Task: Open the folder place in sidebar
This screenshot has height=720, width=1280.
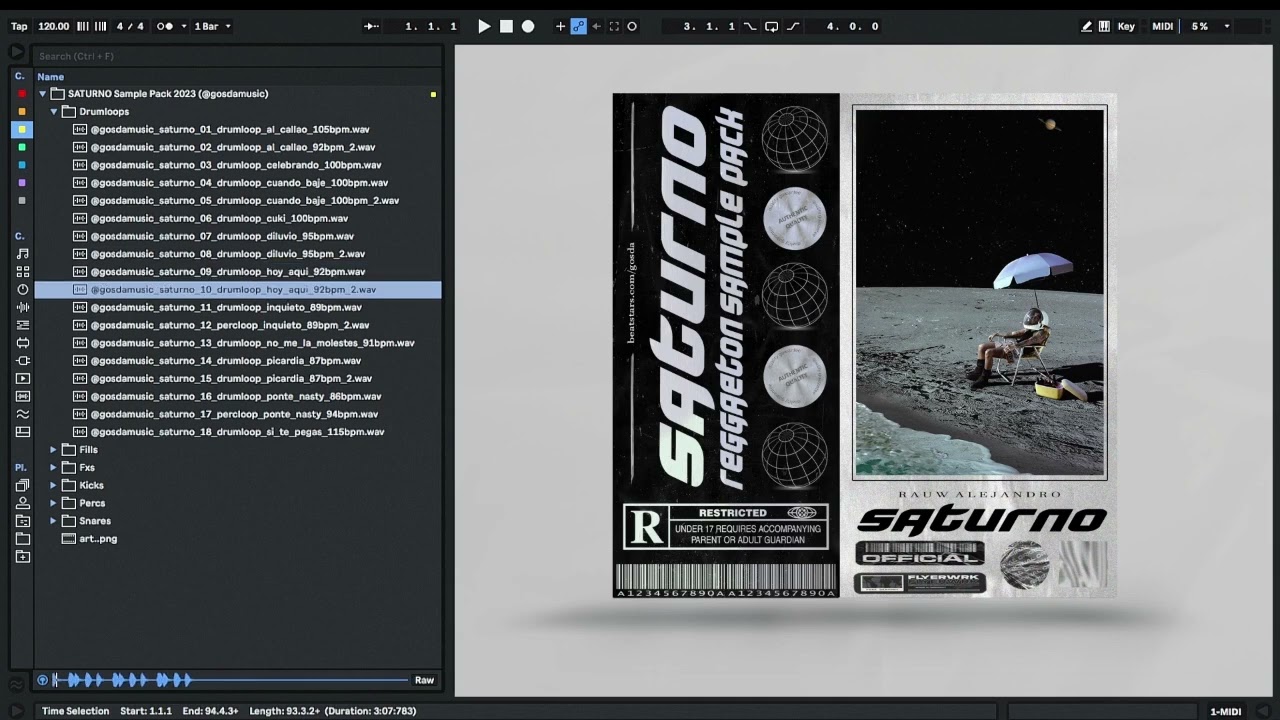Action: pos(22,539)
